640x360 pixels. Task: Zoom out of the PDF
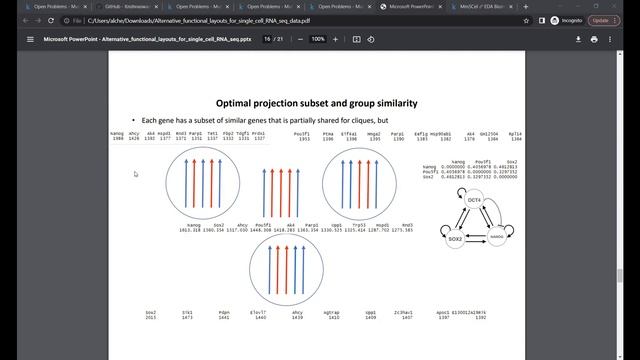(300, 39)
